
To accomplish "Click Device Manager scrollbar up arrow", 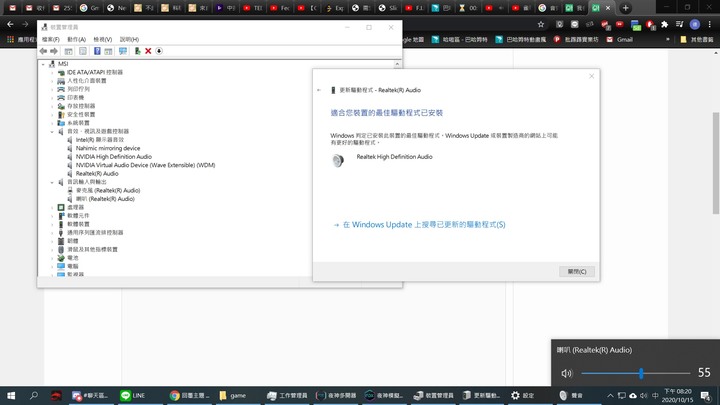I will click(397, 64).
